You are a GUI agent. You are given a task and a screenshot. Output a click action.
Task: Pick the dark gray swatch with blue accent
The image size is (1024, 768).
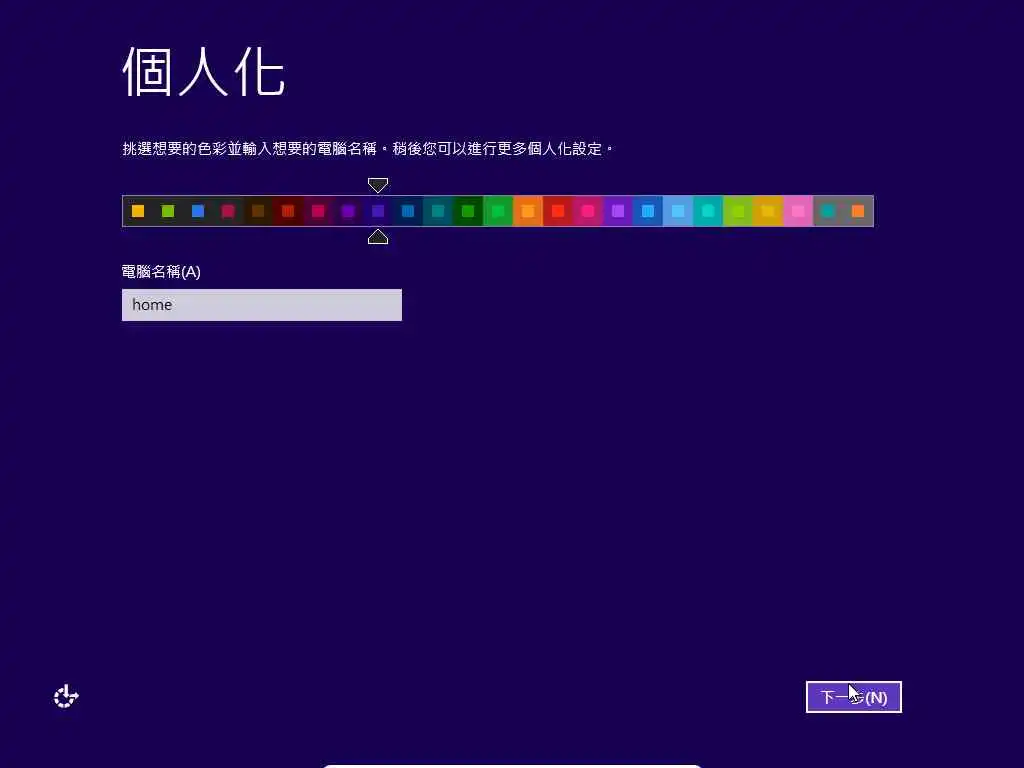tap(198, 211)
